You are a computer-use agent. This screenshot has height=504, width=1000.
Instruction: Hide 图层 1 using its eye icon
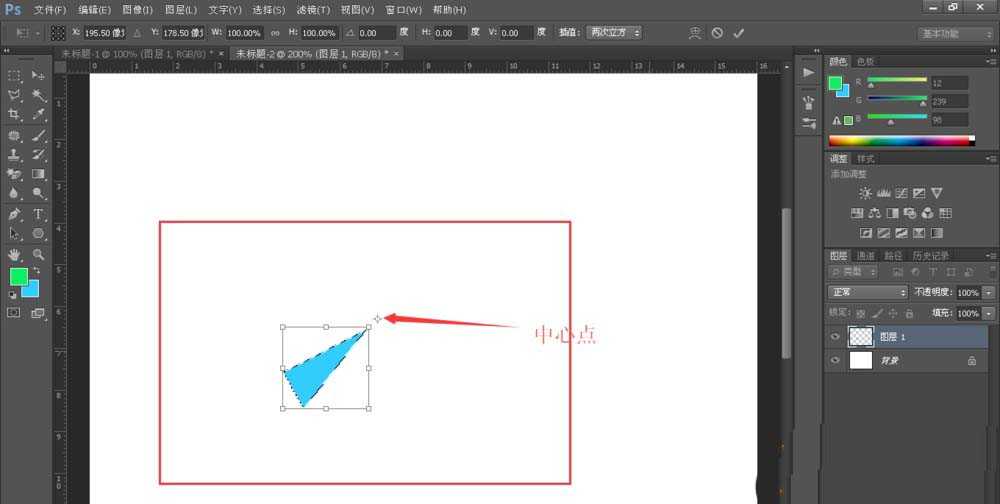(836, 337)
